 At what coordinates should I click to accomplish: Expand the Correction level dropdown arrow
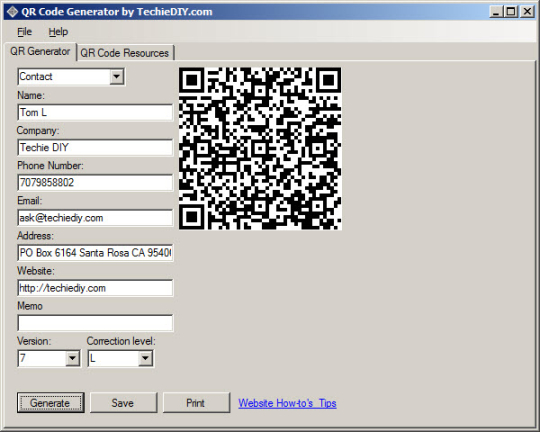coord(146,358)
